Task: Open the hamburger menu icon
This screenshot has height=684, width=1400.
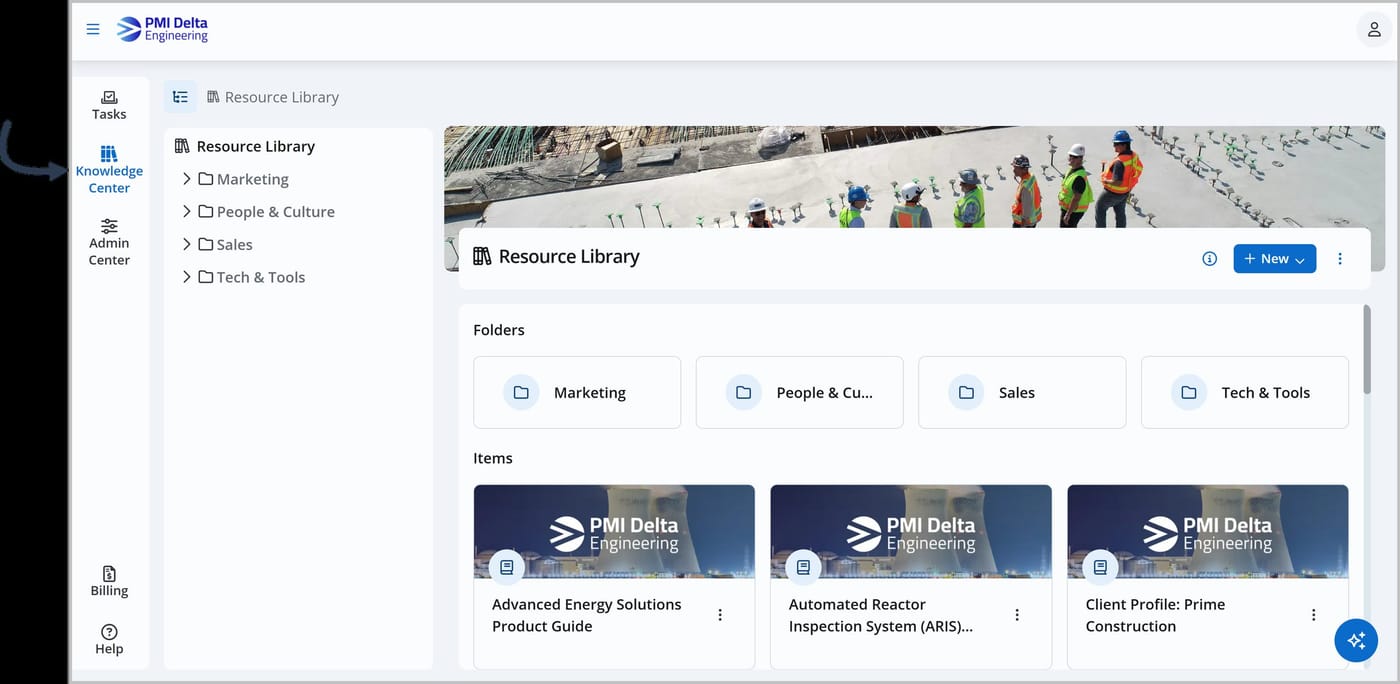Action: (x=93, y=30)
